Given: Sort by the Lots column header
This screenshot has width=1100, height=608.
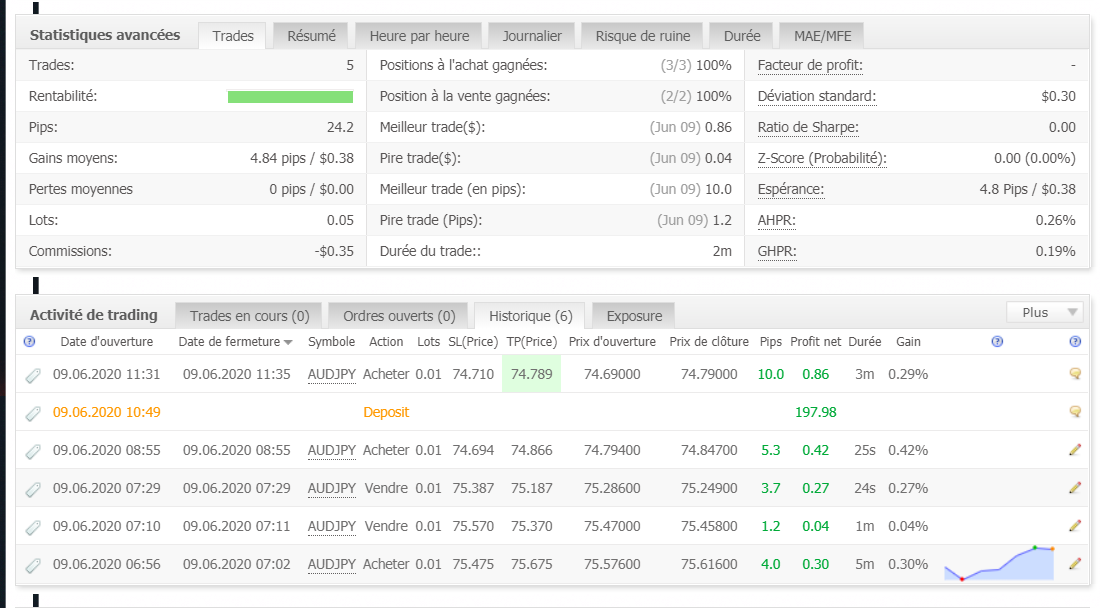Looking at the screenshot, I should click(429, 342).
